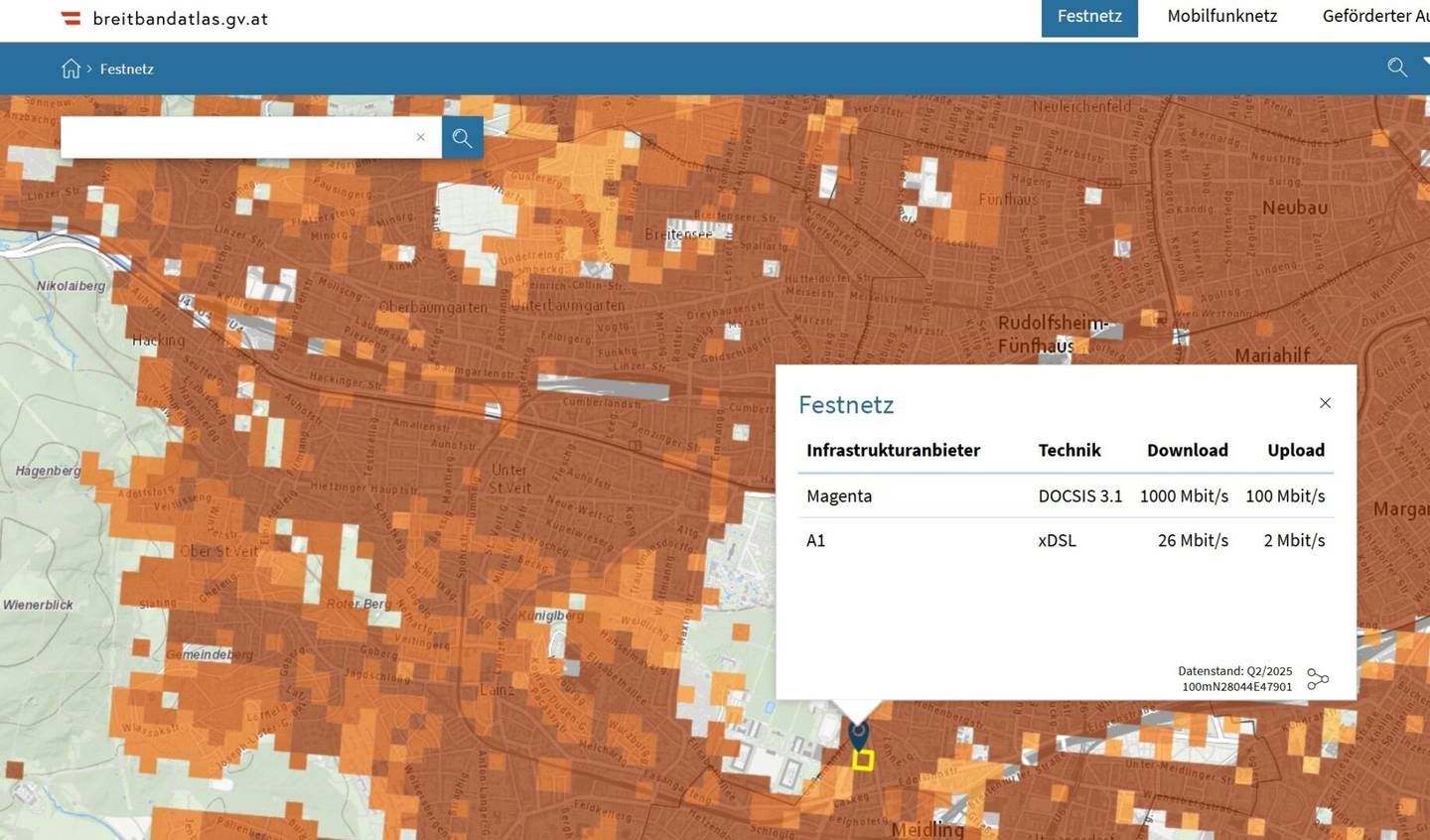Click the Mariahilf label on the map

[x=1272, y=355]
